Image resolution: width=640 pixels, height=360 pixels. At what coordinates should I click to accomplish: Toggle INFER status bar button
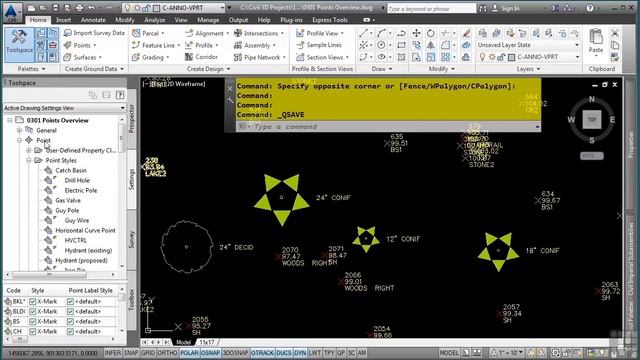coord(113,353)
